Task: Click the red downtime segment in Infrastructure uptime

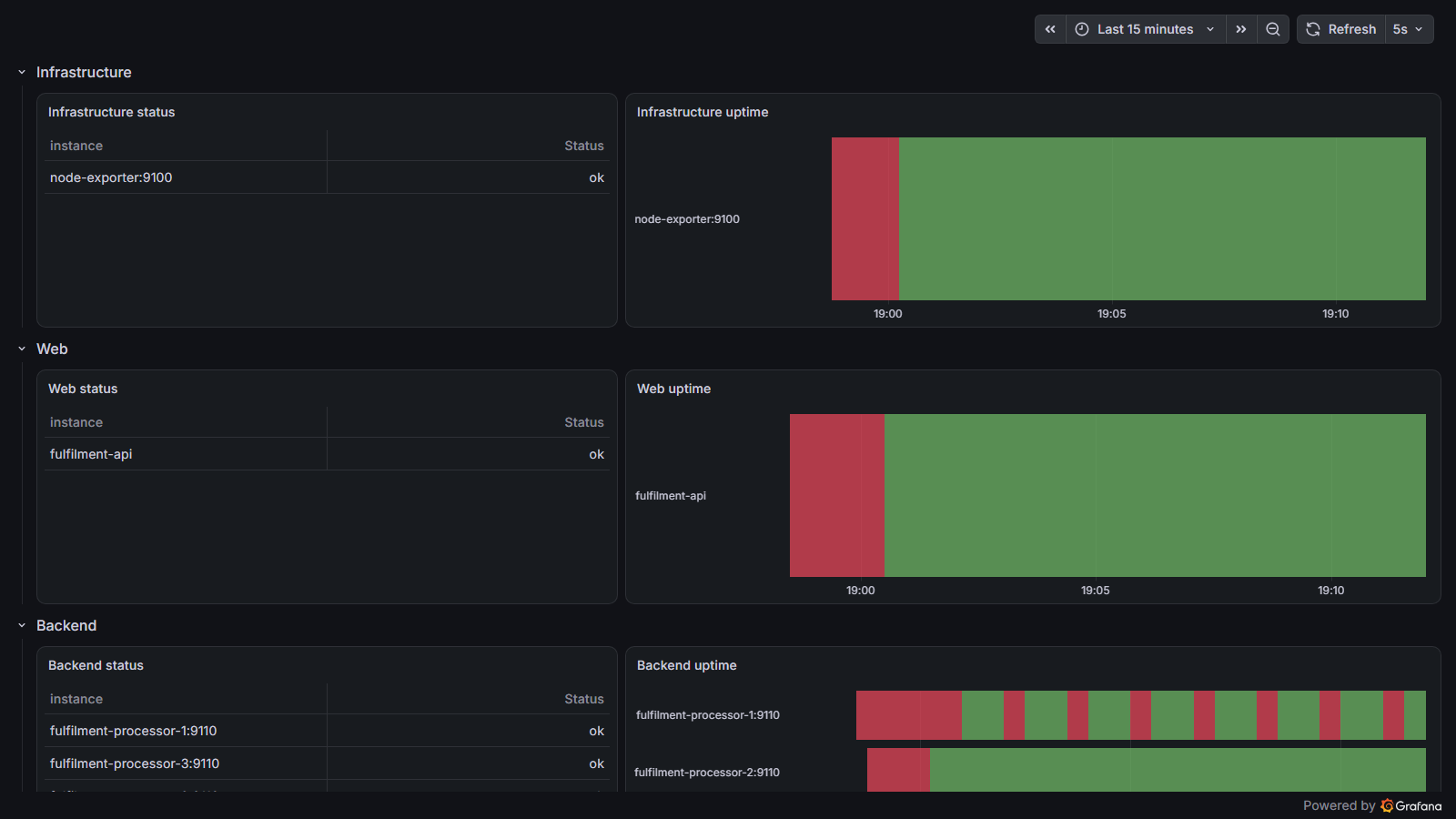Action: click(865, 218)
